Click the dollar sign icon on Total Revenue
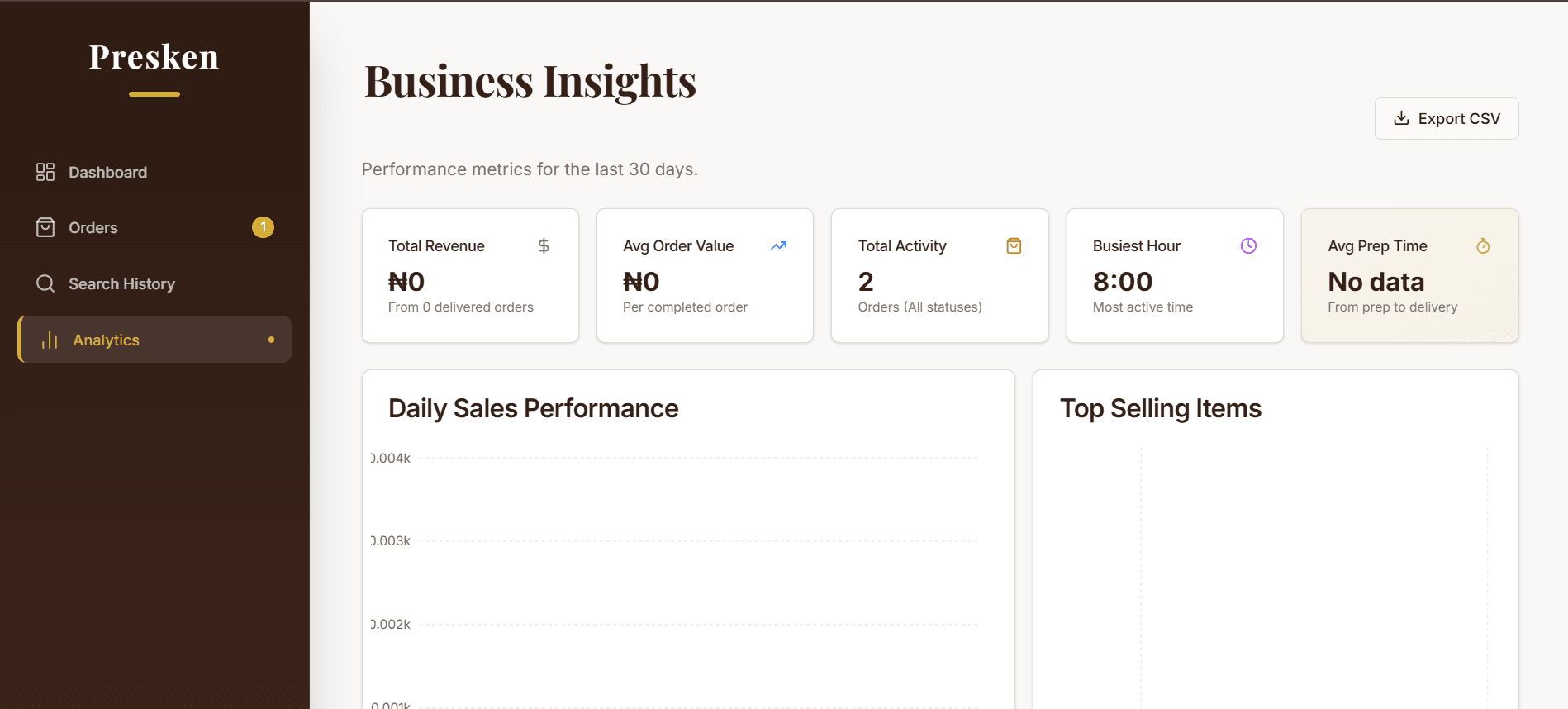 point(544,245)
